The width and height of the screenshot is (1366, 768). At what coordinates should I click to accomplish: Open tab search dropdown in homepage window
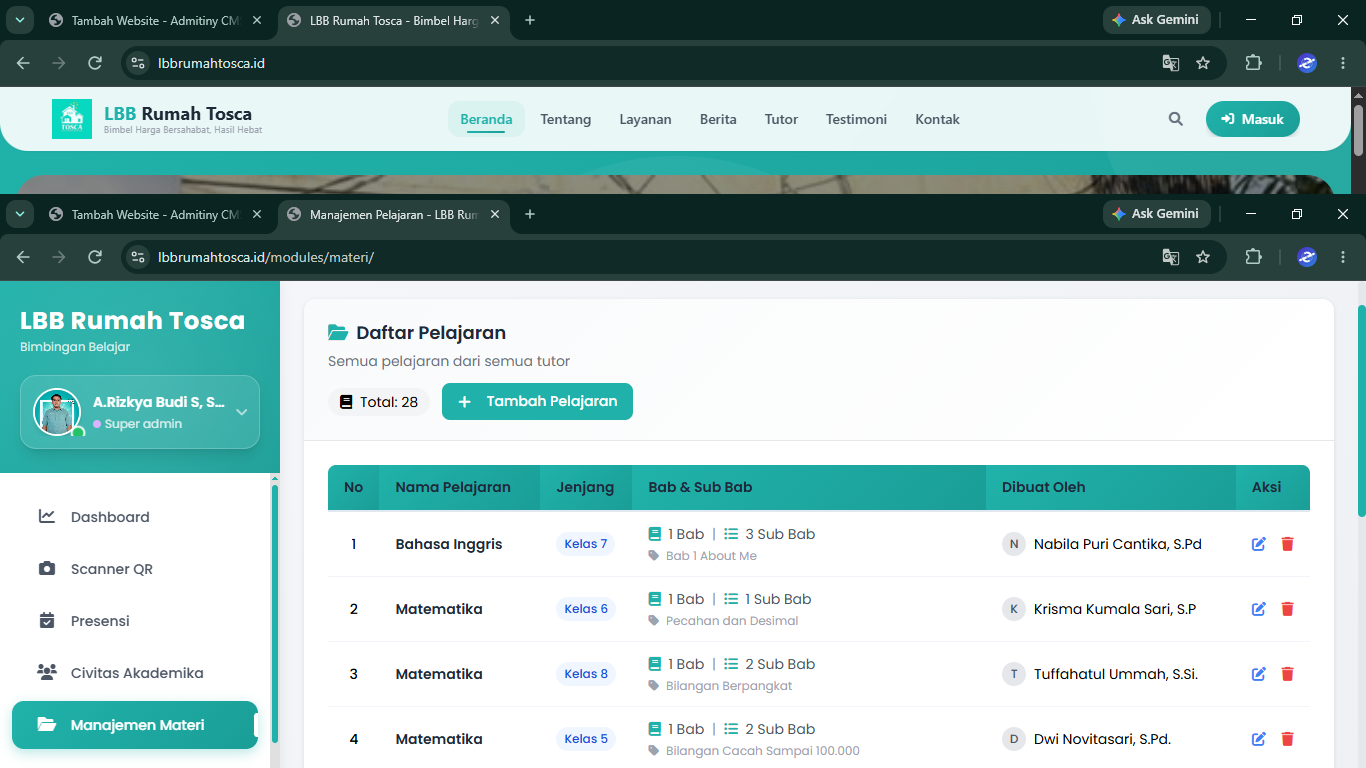[x=20, y=20]
